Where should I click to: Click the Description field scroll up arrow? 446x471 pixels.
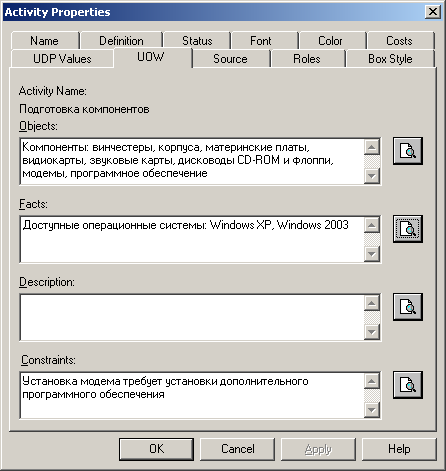(372, 303)
